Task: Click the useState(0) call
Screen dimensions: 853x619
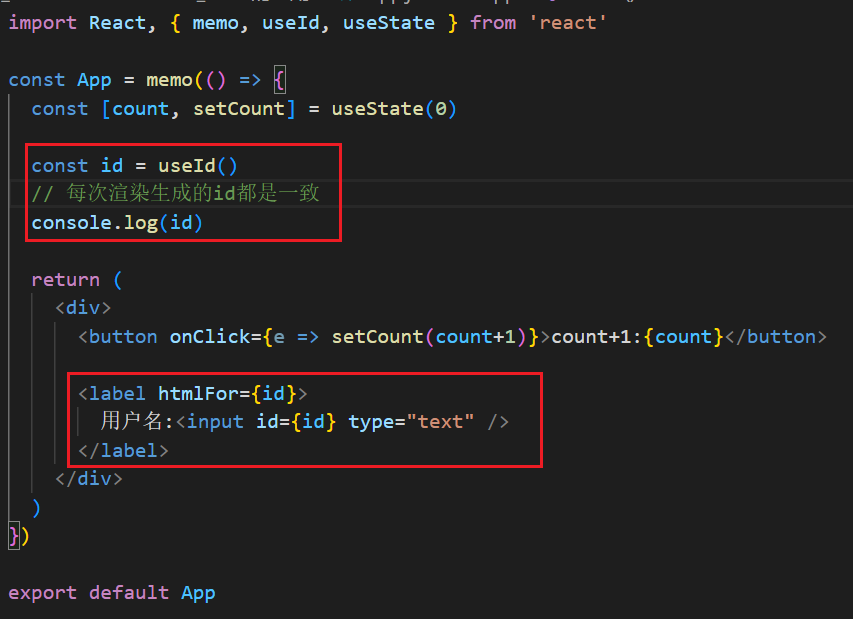Action: coord(394,109)
